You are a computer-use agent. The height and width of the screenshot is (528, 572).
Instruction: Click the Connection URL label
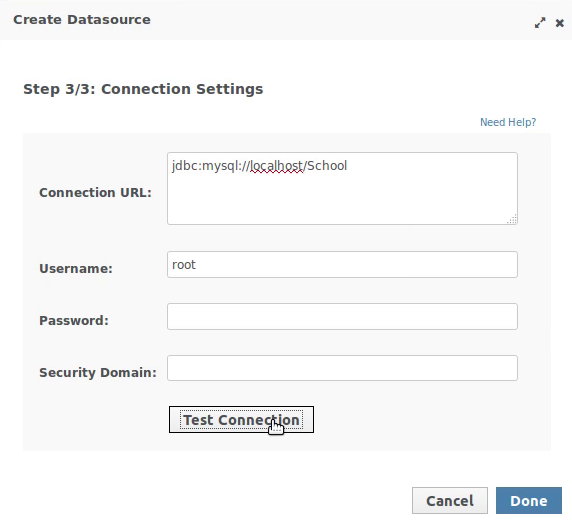pyautogui.click(x=95, y=193)
